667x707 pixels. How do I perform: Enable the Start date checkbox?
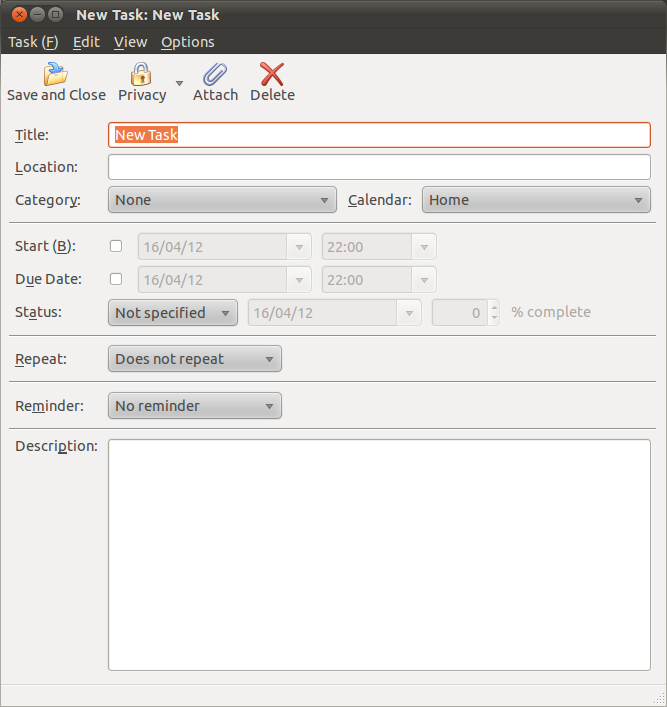coord(116,246)
